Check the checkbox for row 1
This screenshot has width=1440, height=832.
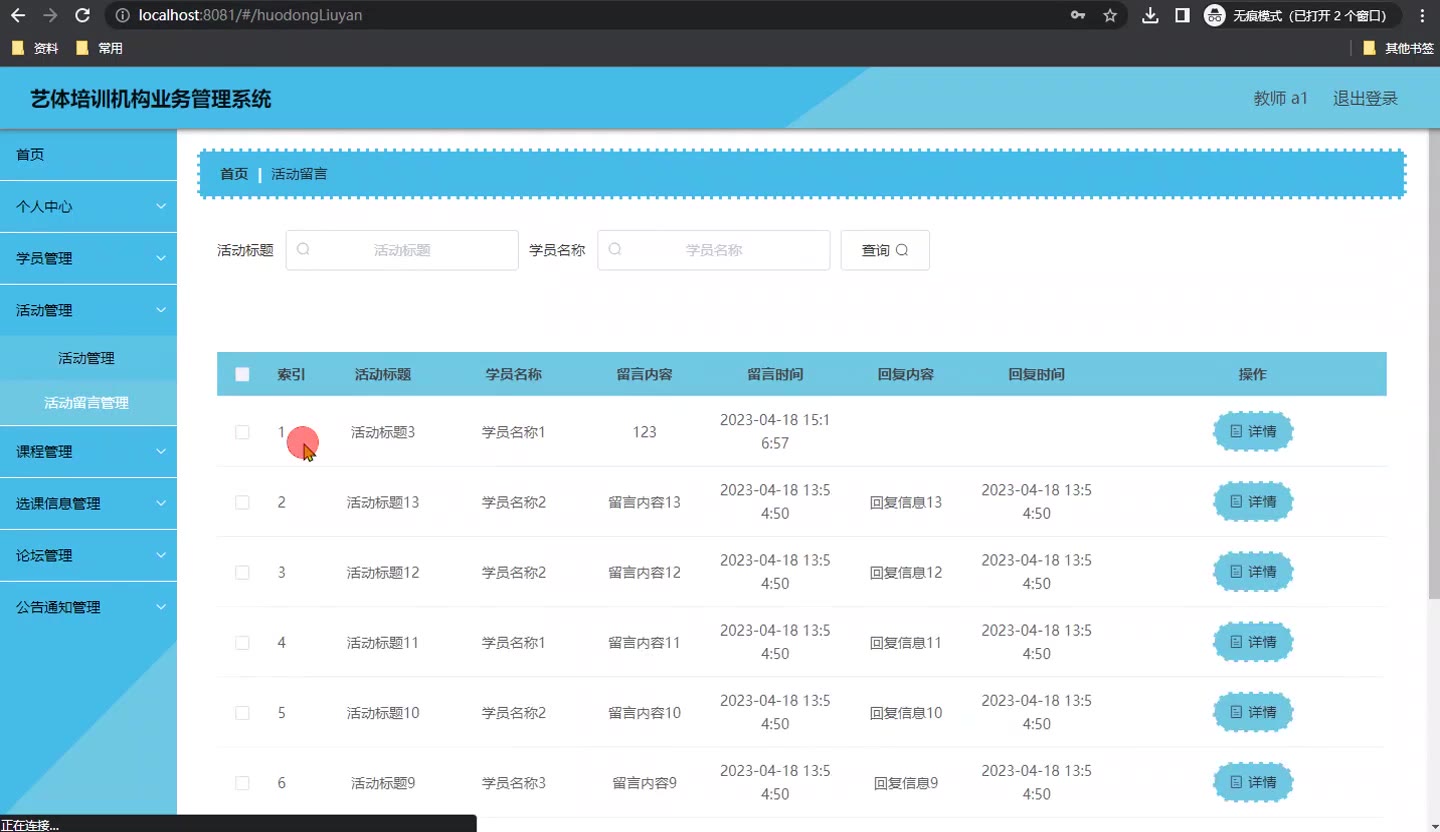(242, 432)
